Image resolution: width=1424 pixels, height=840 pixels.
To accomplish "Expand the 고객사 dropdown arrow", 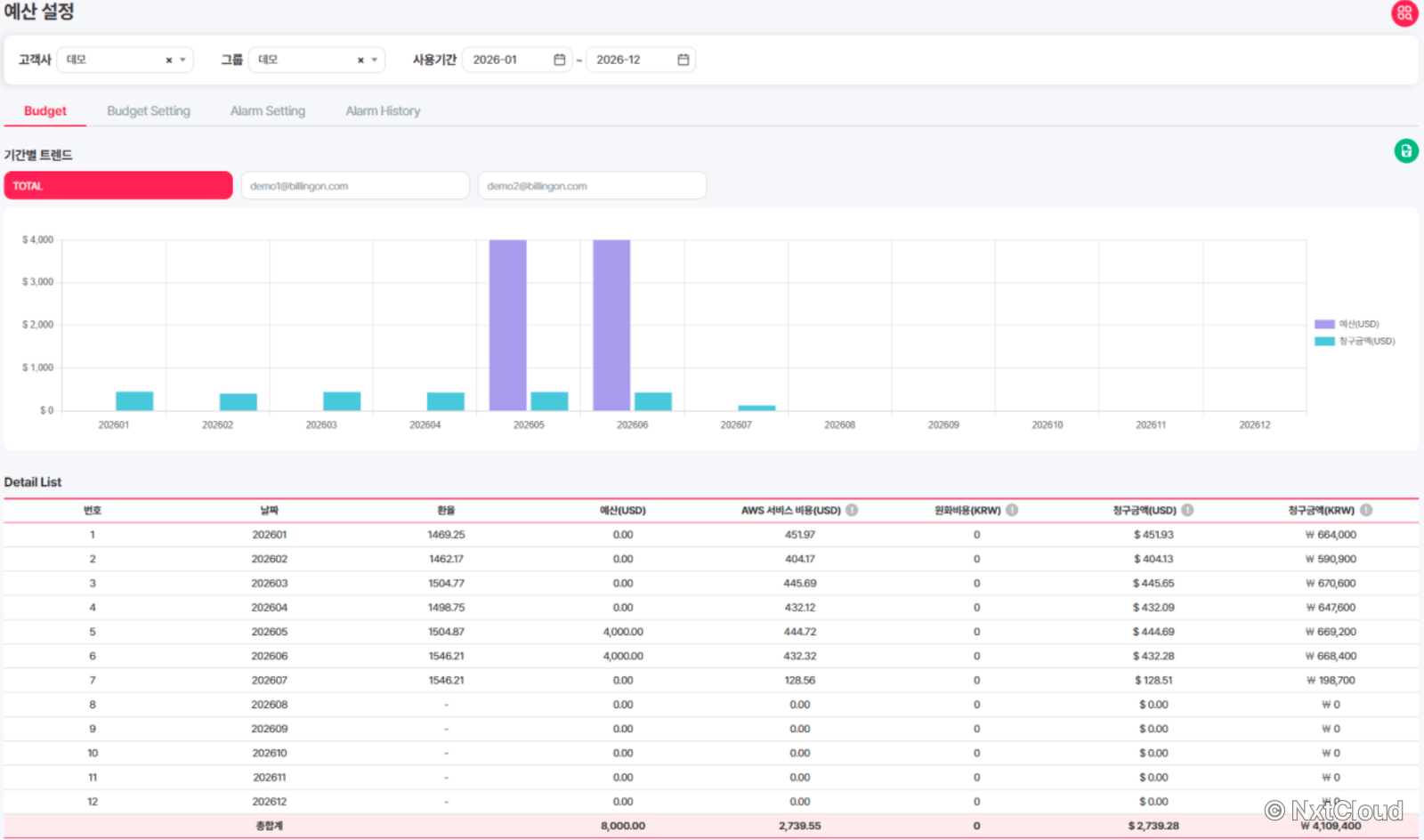I will click(182, 61).
